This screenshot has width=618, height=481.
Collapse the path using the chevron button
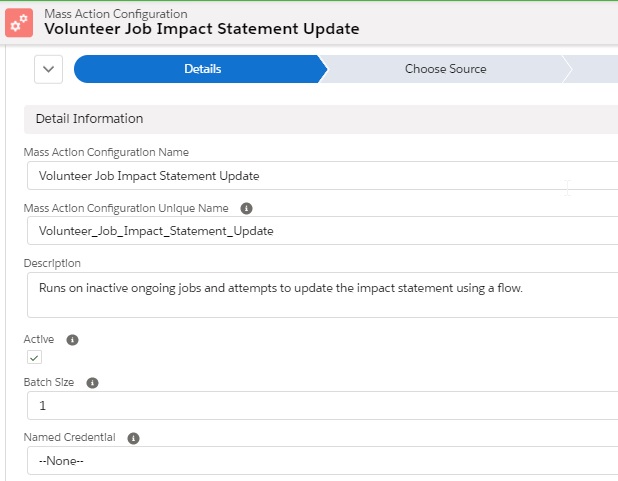[49, 69]
